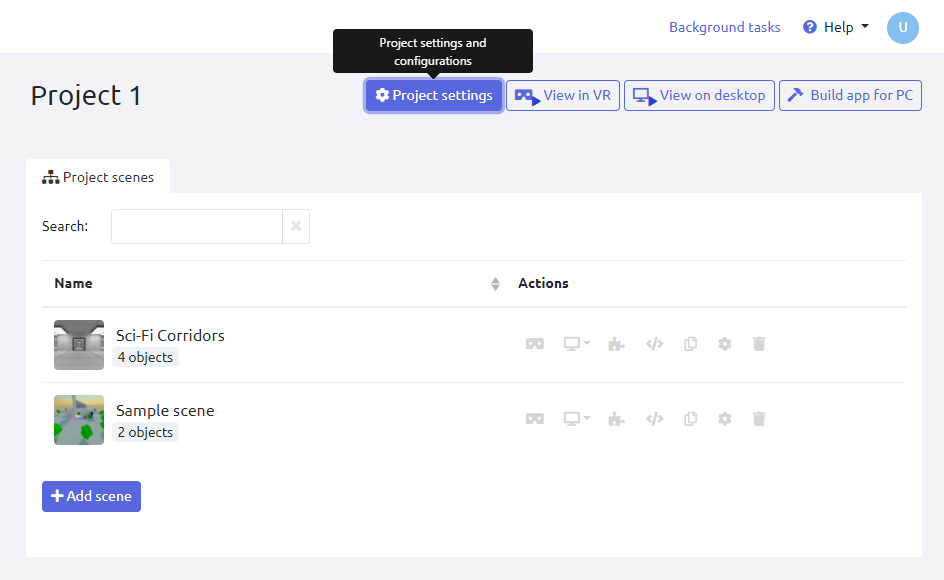This screenshot has width=944, height=580.
Task: Expand desktop view dropdown for Sci-Fi Corridors
Action: click(576, 344)
